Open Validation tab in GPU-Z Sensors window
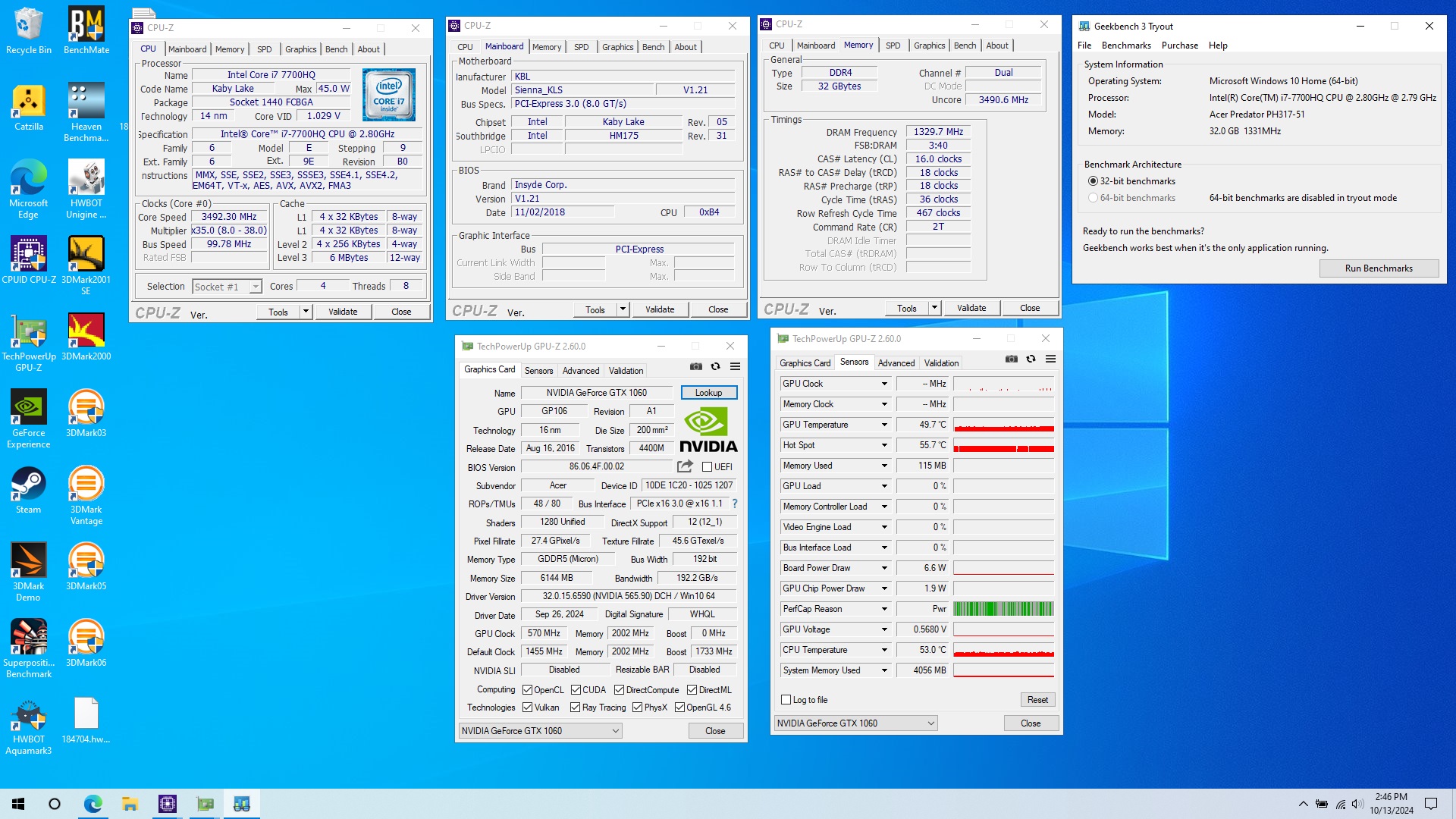 coord(941,363)
